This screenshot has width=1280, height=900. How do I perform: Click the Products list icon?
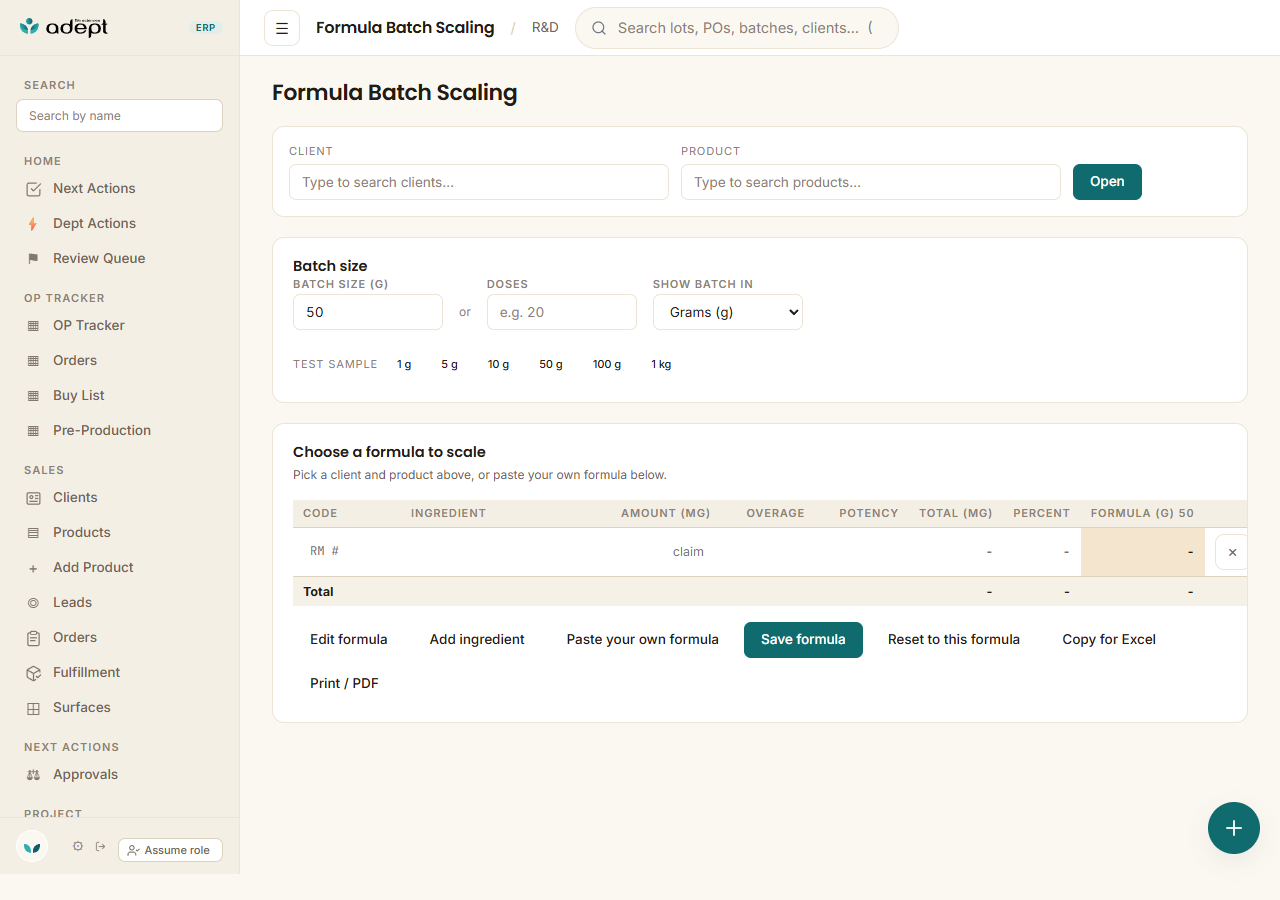pyautogui.click(x=33, y=533)
